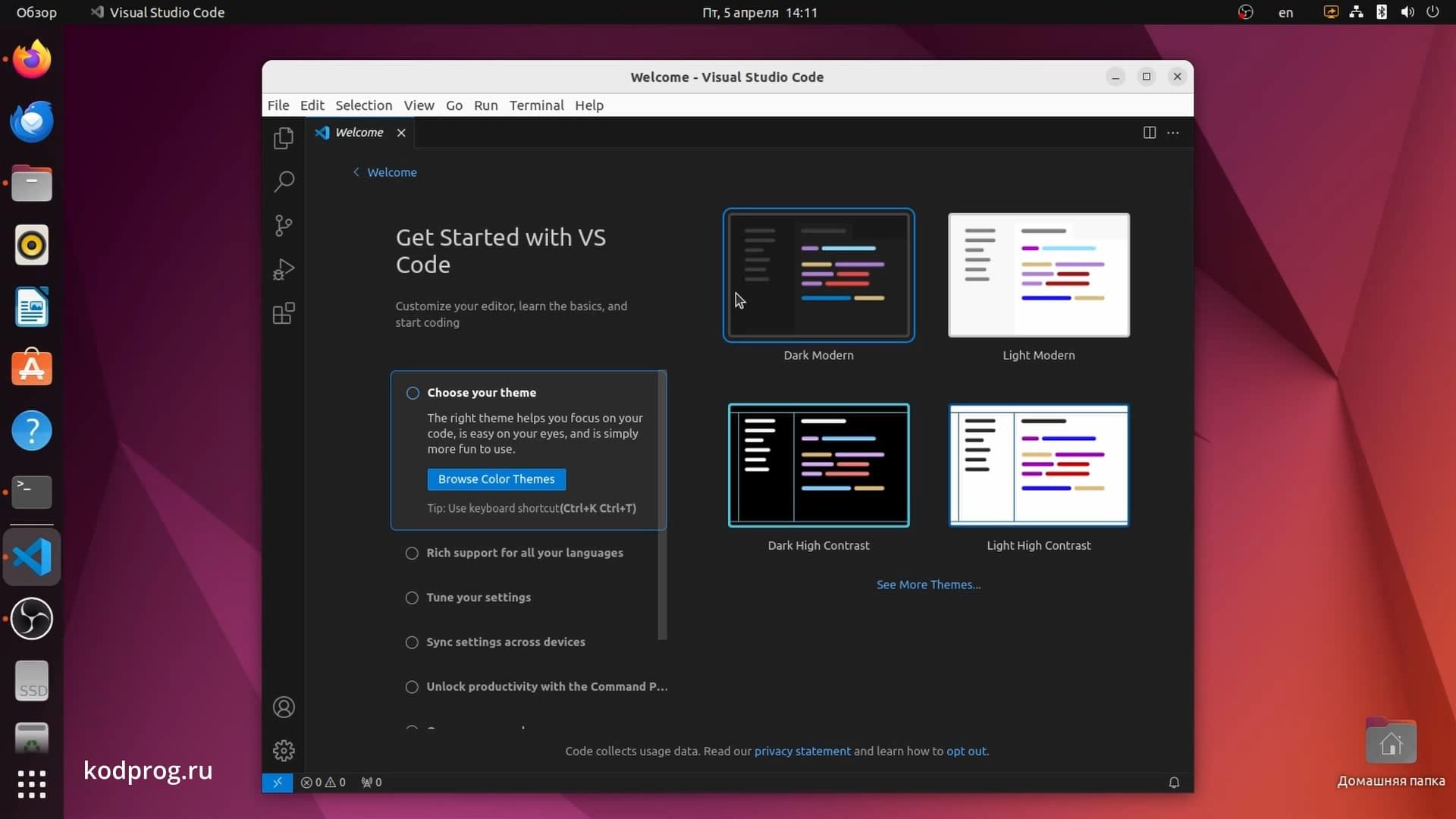The image size is (1456, 819).
Task: Choose the Dark Modern theme preview
Action: coord(819,275)
